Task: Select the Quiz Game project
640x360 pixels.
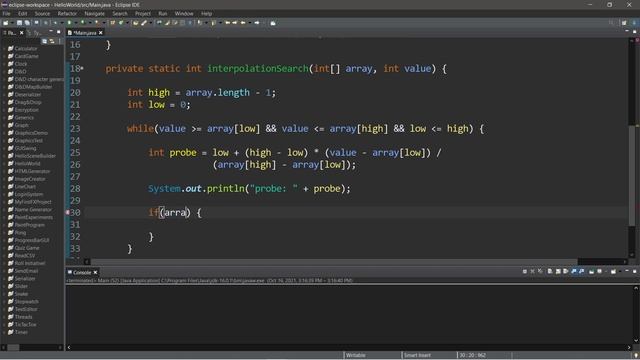Action: (x=27, y=248)
